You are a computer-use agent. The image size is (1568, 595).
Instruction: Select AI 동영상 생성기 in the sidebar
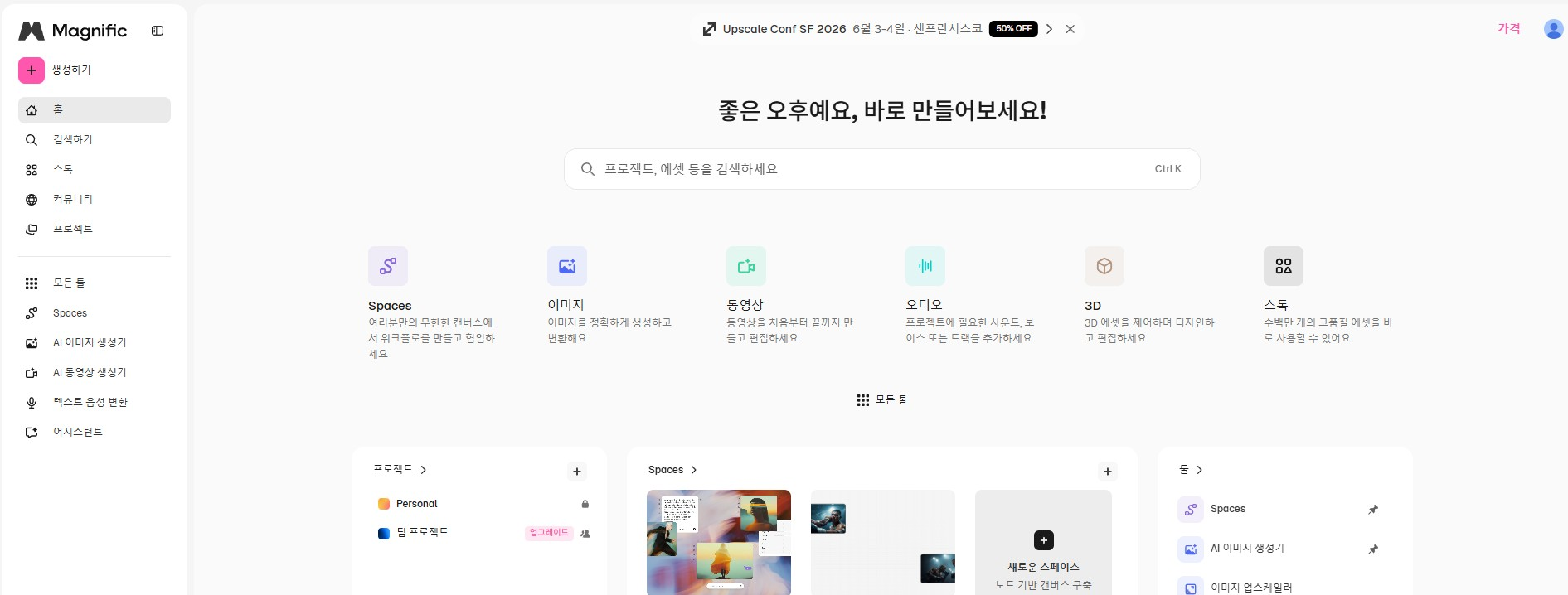tap(95, 373)
